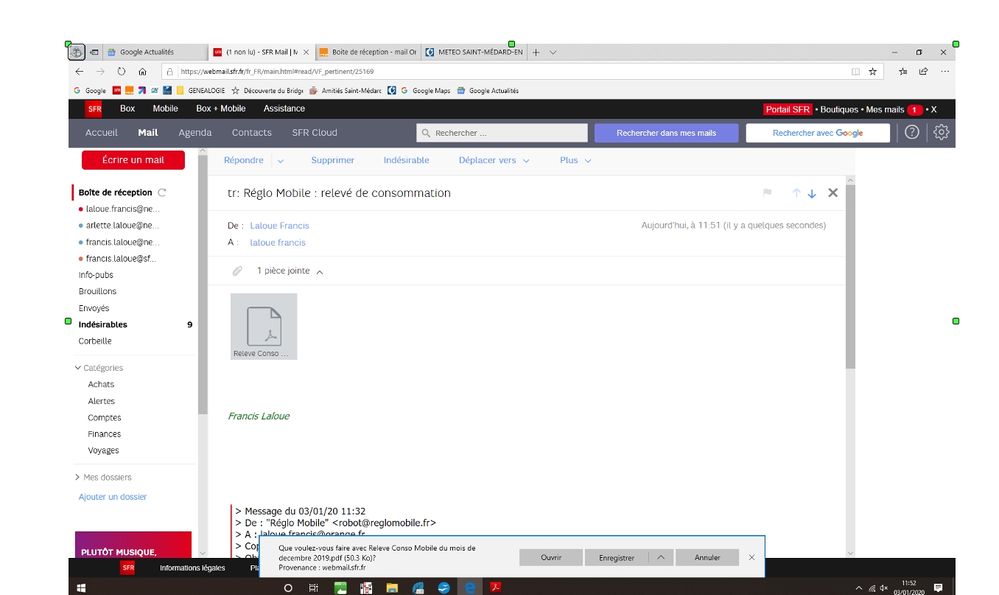Open Google Maps bookmark

[425, 90]
